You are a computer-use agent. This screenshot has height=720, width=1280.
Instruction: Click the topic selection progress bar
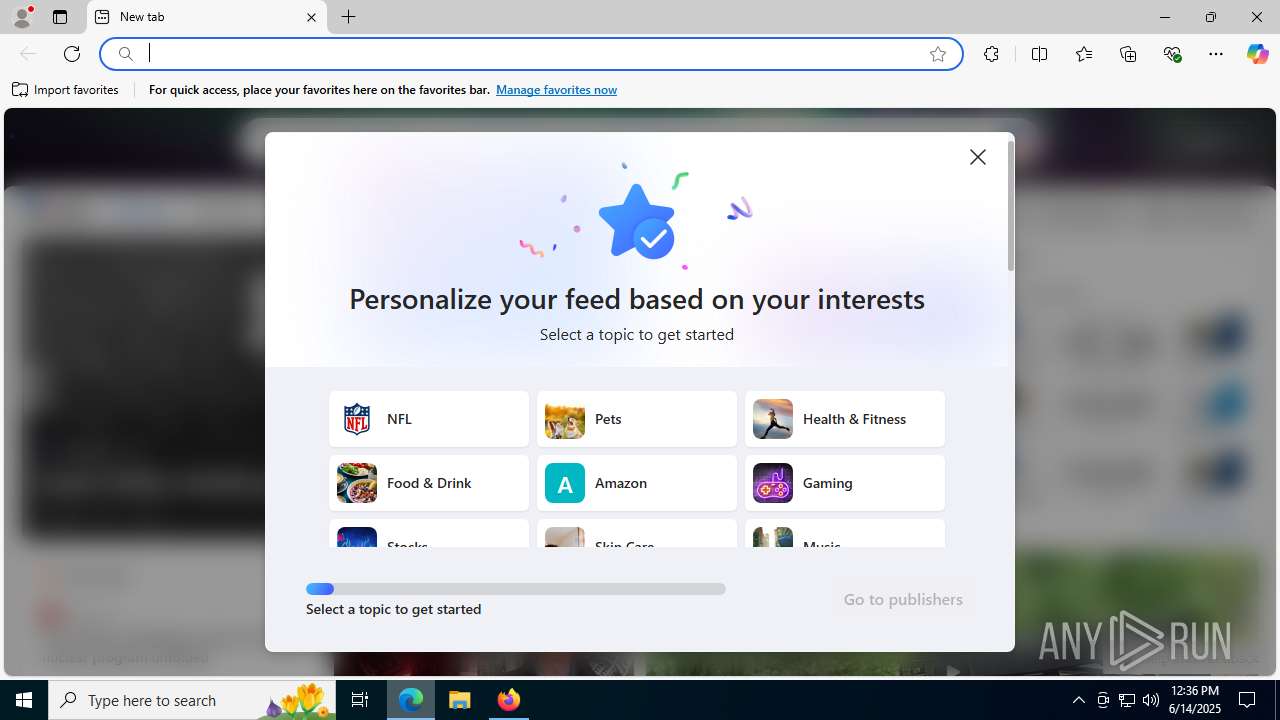coord(516,589)
